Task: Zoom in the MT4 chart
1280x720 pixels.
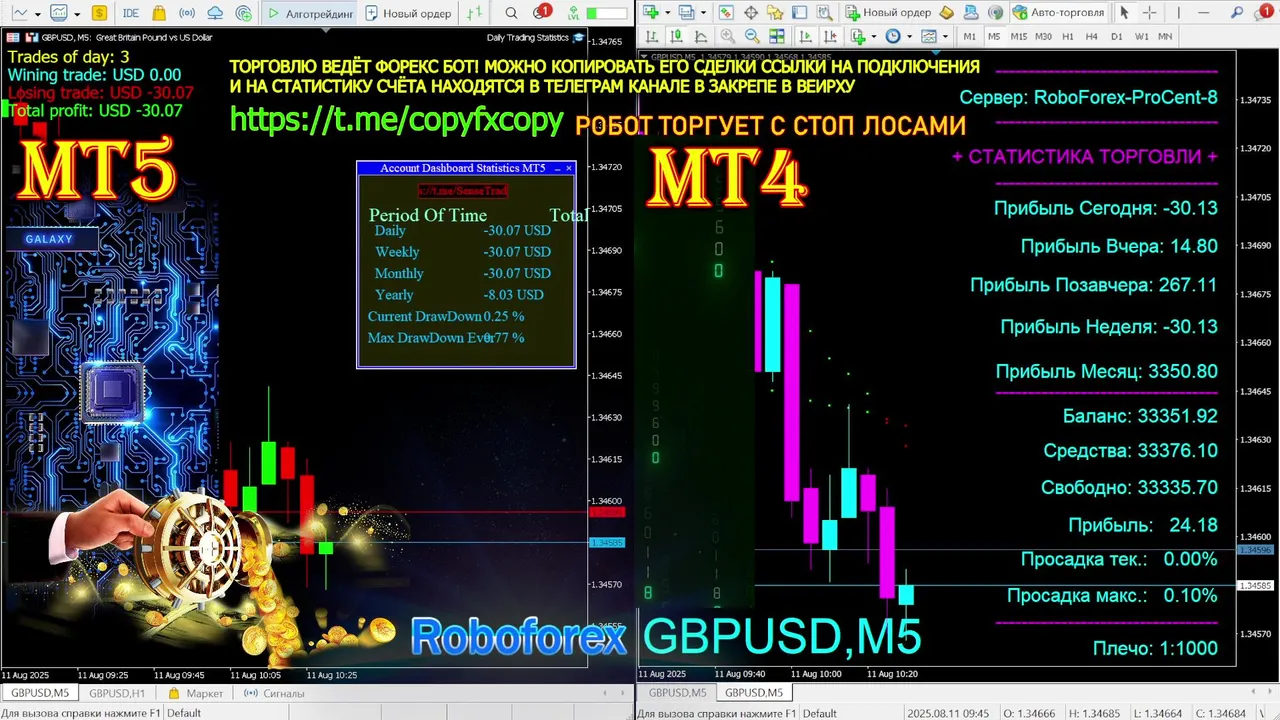Action: [728, 36]
